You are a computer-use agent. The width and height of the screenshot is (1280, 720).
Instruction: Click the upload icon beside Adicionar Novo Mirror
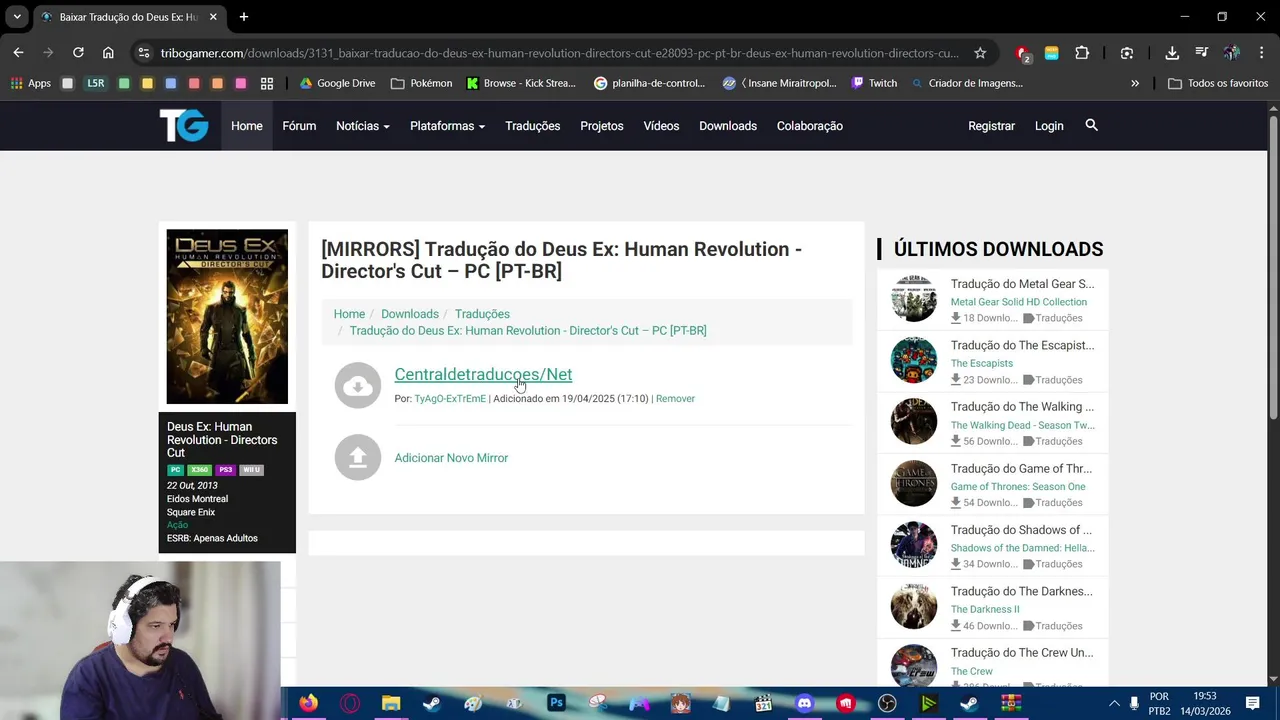[x=358, y=458]
